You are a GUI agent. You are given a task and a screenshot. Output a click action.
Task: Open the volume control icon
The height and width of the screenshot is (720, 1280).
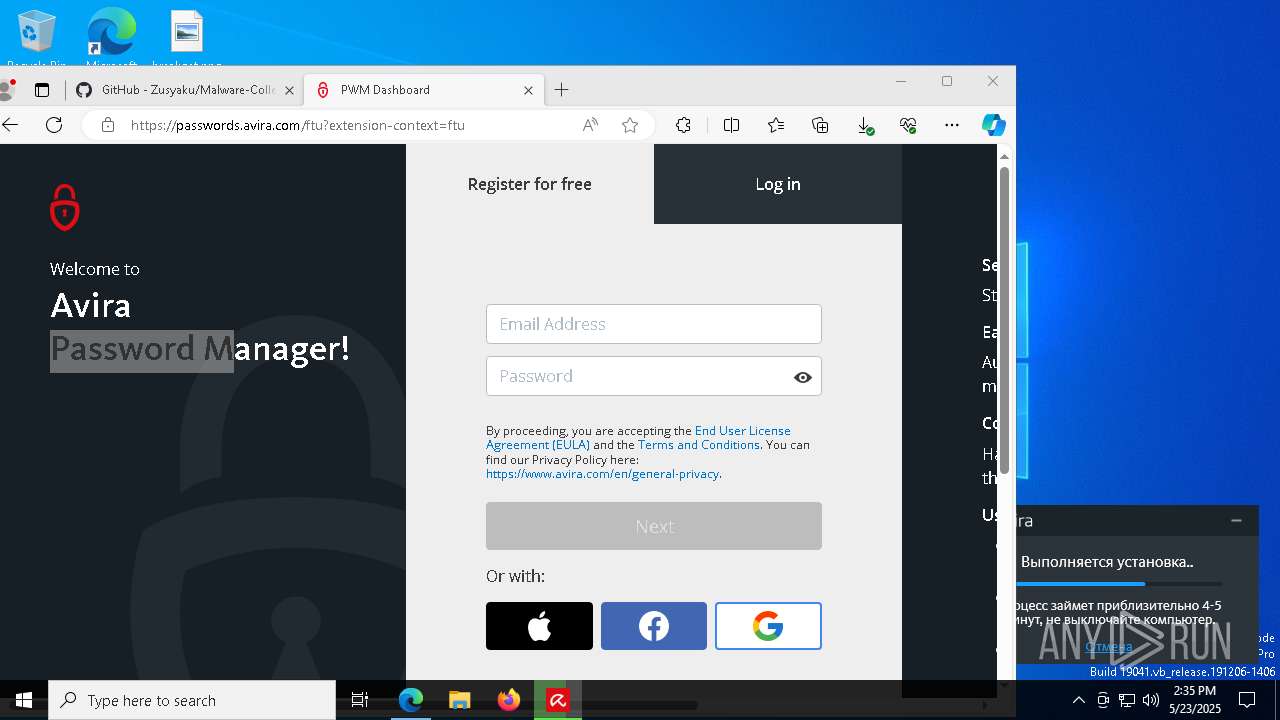[1151, 700]
